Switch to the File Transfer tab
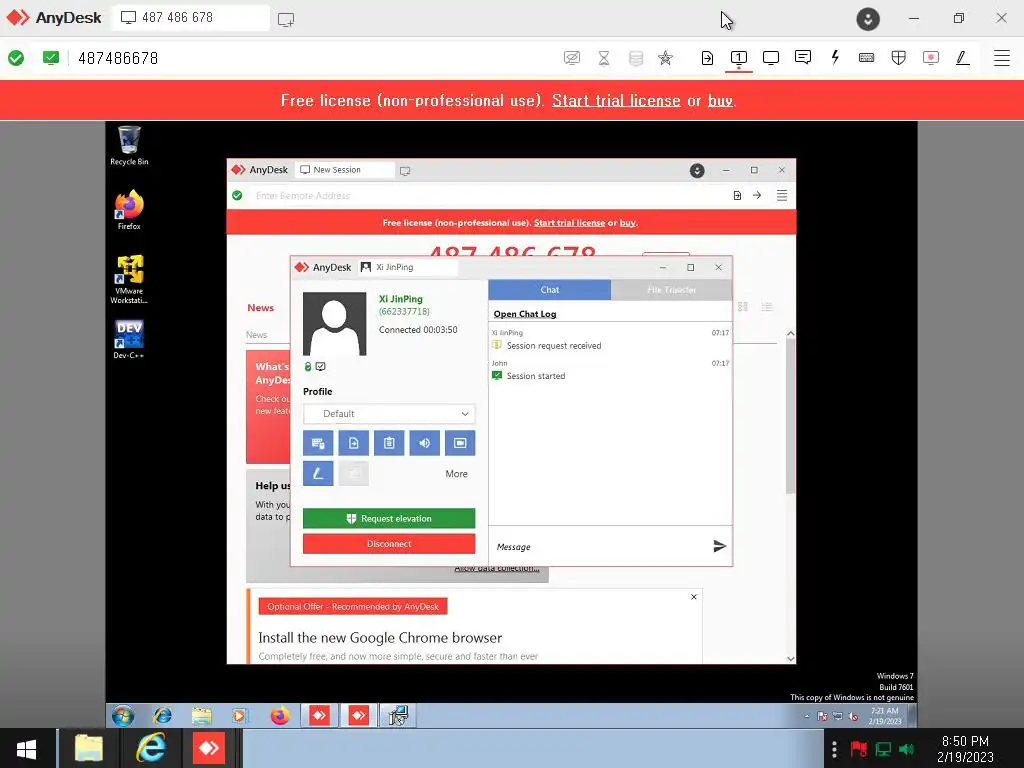Viewport: 1024px width, 768px height. tap(671, 290)
